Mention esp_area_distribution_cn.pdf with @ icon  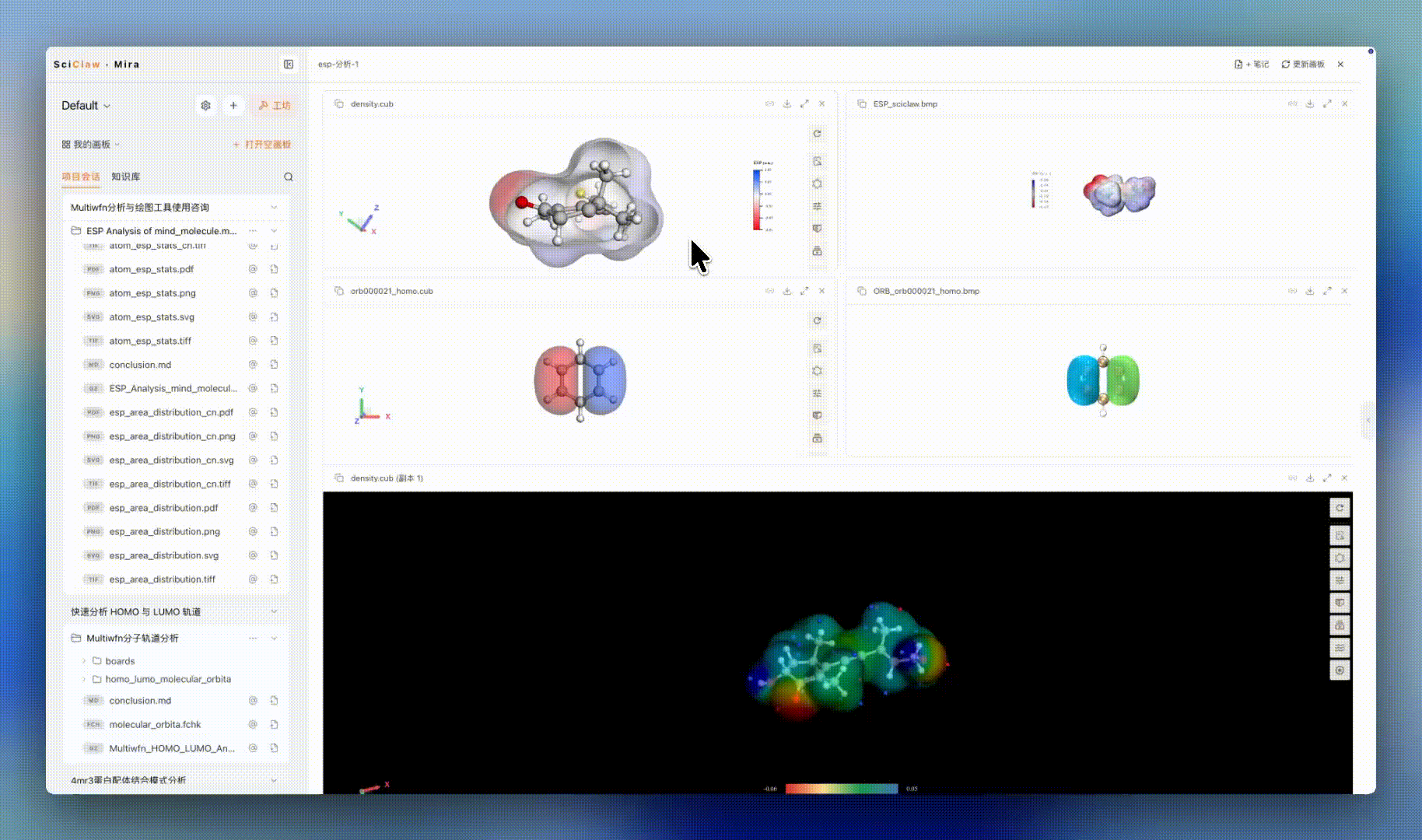(x=253, y=412)
